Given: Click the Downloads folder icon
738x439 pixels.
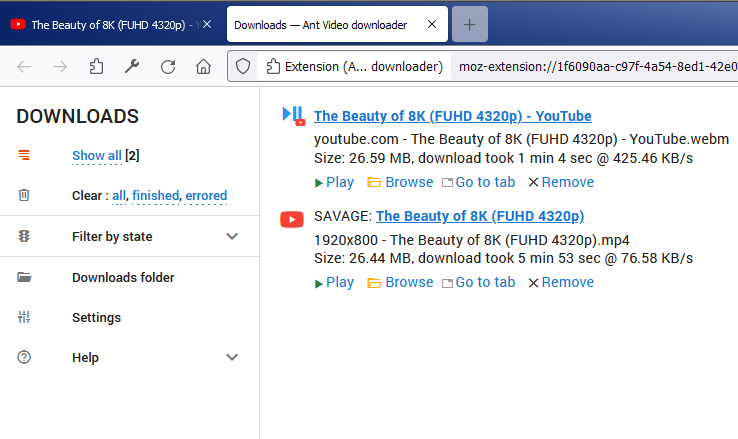Looking at the screenshot, I should click(x=24, y=277).
